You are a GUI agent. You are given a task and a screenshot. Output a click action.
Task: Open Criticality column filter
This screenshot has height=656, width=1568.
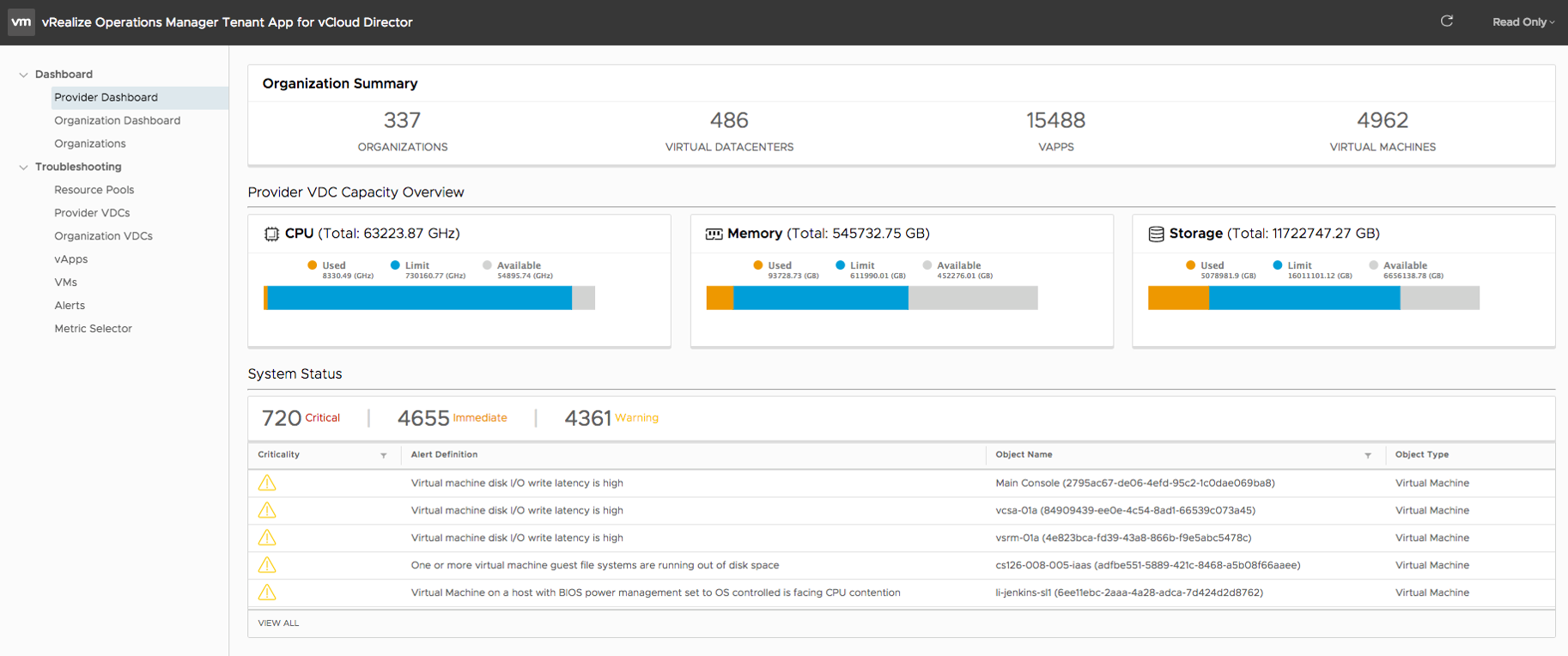[x=384, y=456]
